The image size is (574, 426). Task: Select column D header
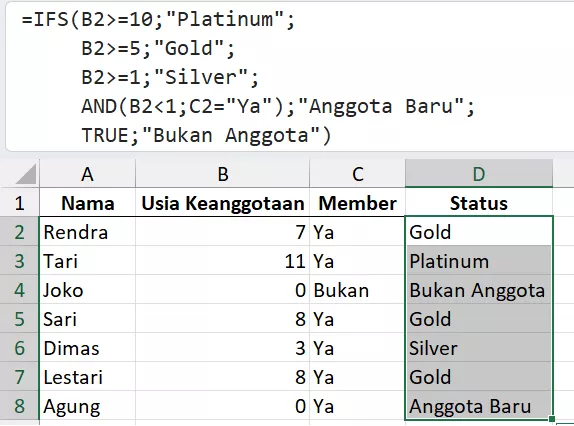click(x=479, y=174)
